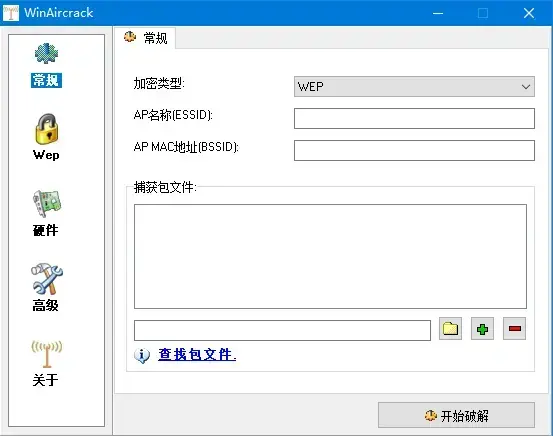
Task: Add capture file with green plus button
Action: click(482, 328)
